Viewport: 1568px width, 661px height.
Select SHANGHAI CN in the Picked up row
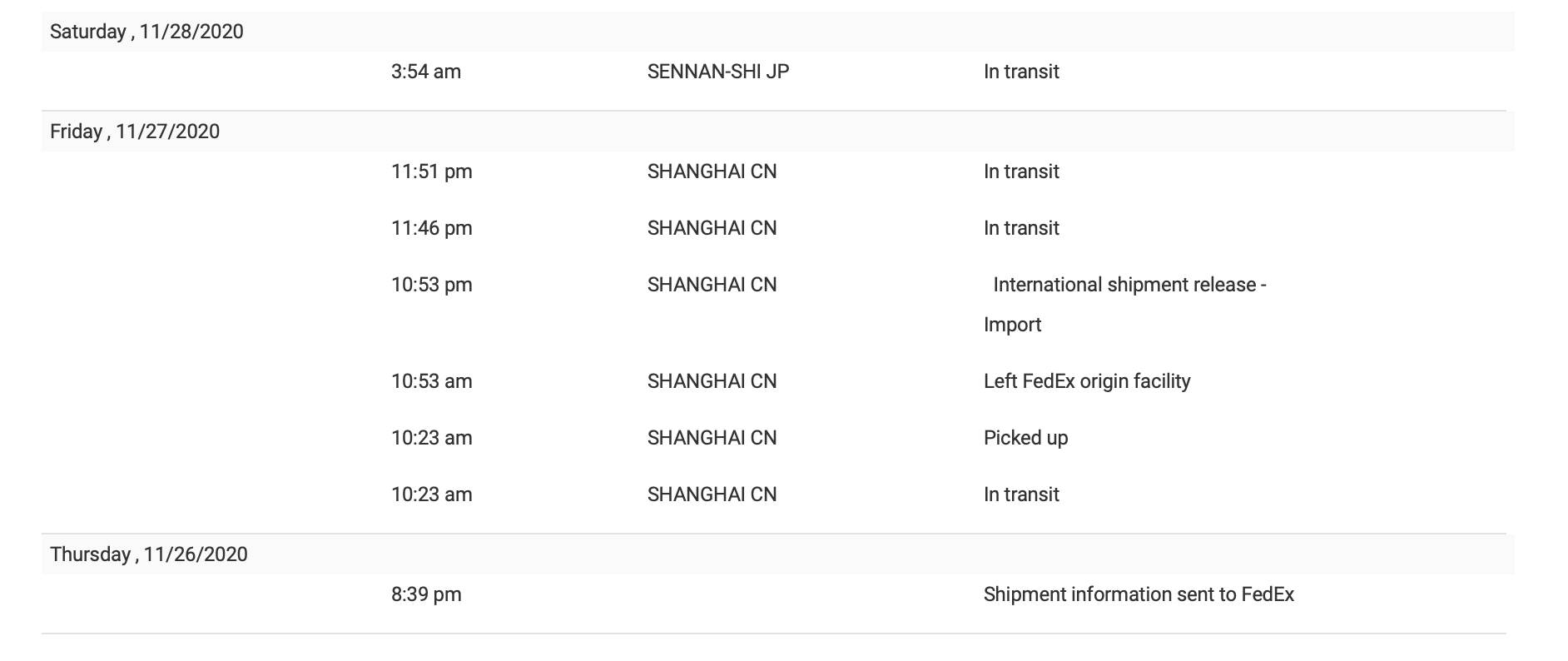click(712, 438)
